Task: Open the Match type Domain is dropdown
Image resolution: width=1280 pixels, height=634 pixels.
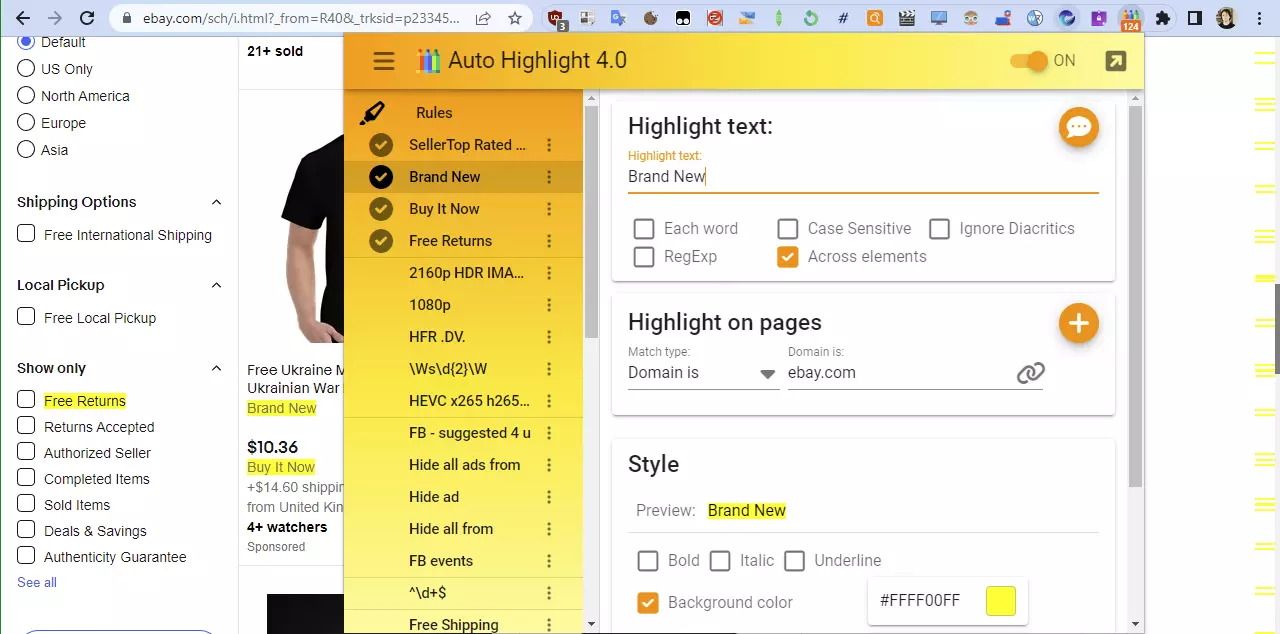Action: pos(702,373)
